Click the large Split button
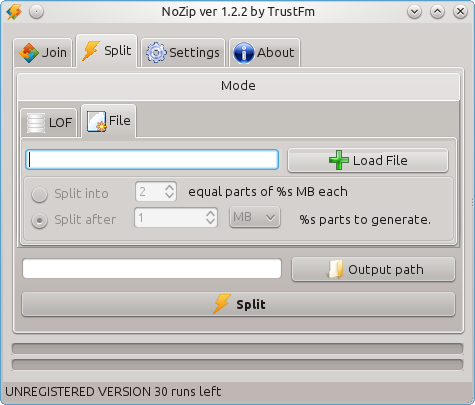Screen dimensions: 475x405 (238, 304)
